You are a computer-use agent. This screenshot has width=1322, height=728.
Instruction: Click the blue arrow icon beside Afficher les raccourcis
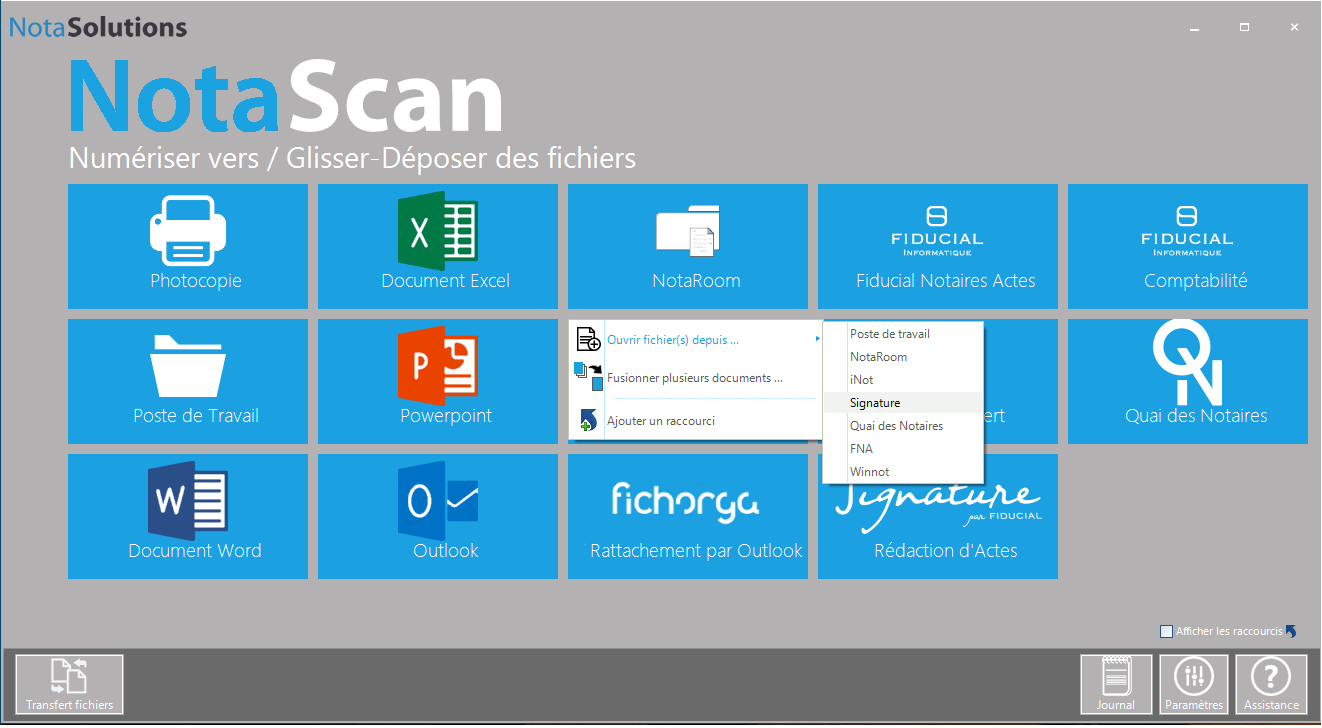coord(1291,631)
